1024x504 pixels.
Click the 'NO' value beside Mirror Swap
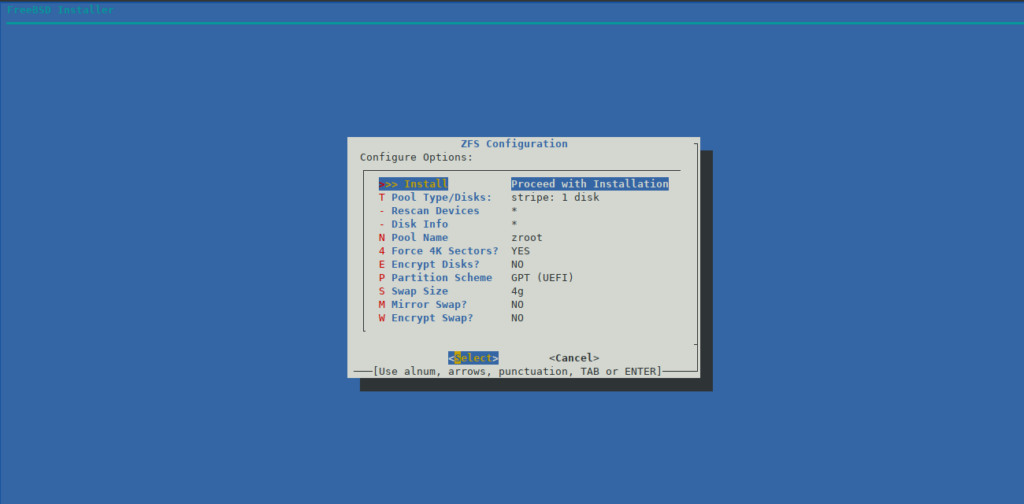pos(517,304)
